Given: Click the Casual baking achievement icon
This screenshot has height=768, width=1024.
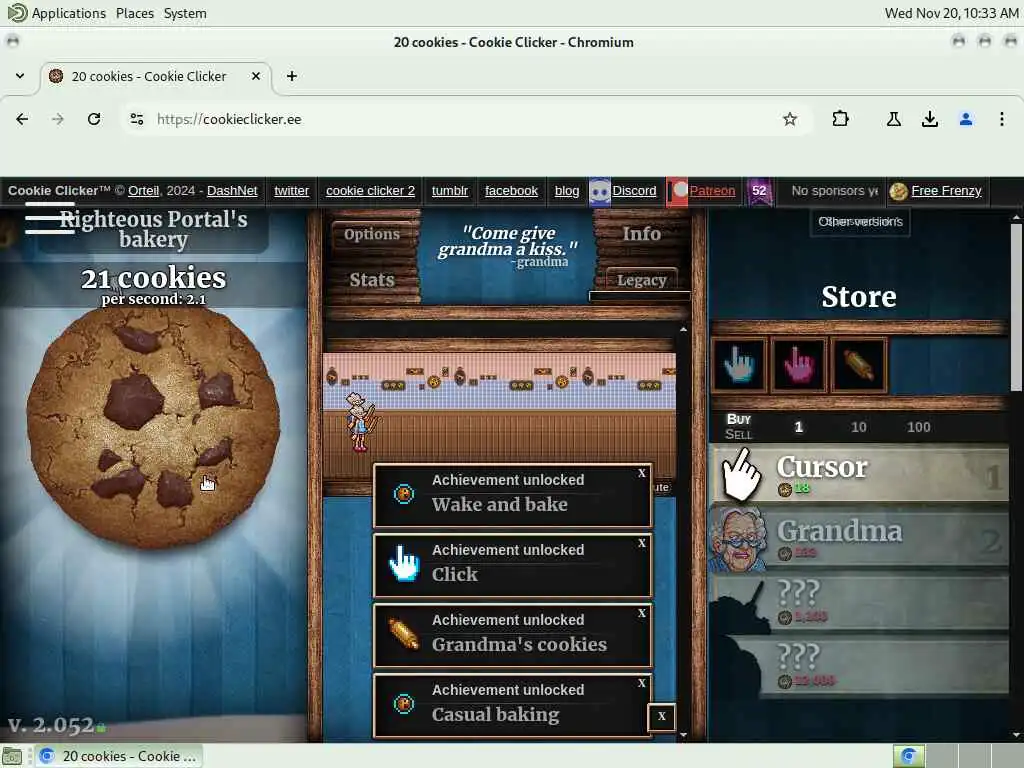Looking at the screenshot, I should [404, 704].
